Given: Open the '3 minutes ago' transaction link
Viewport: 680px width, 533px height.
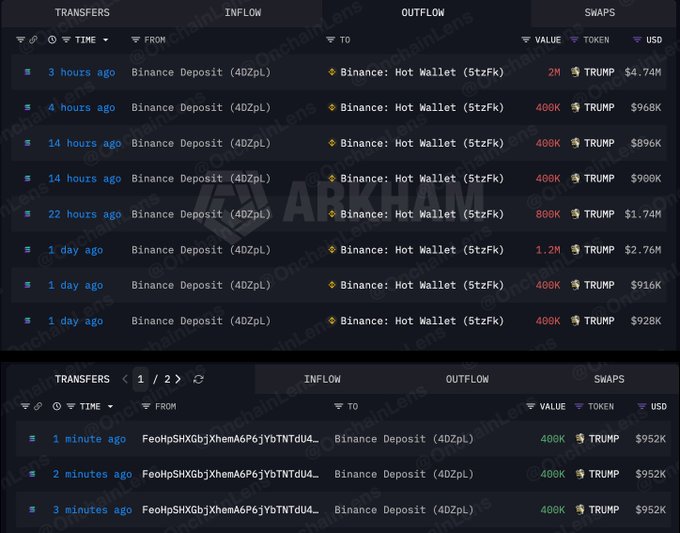Looking at the screenshot, I should pos(92,510).
